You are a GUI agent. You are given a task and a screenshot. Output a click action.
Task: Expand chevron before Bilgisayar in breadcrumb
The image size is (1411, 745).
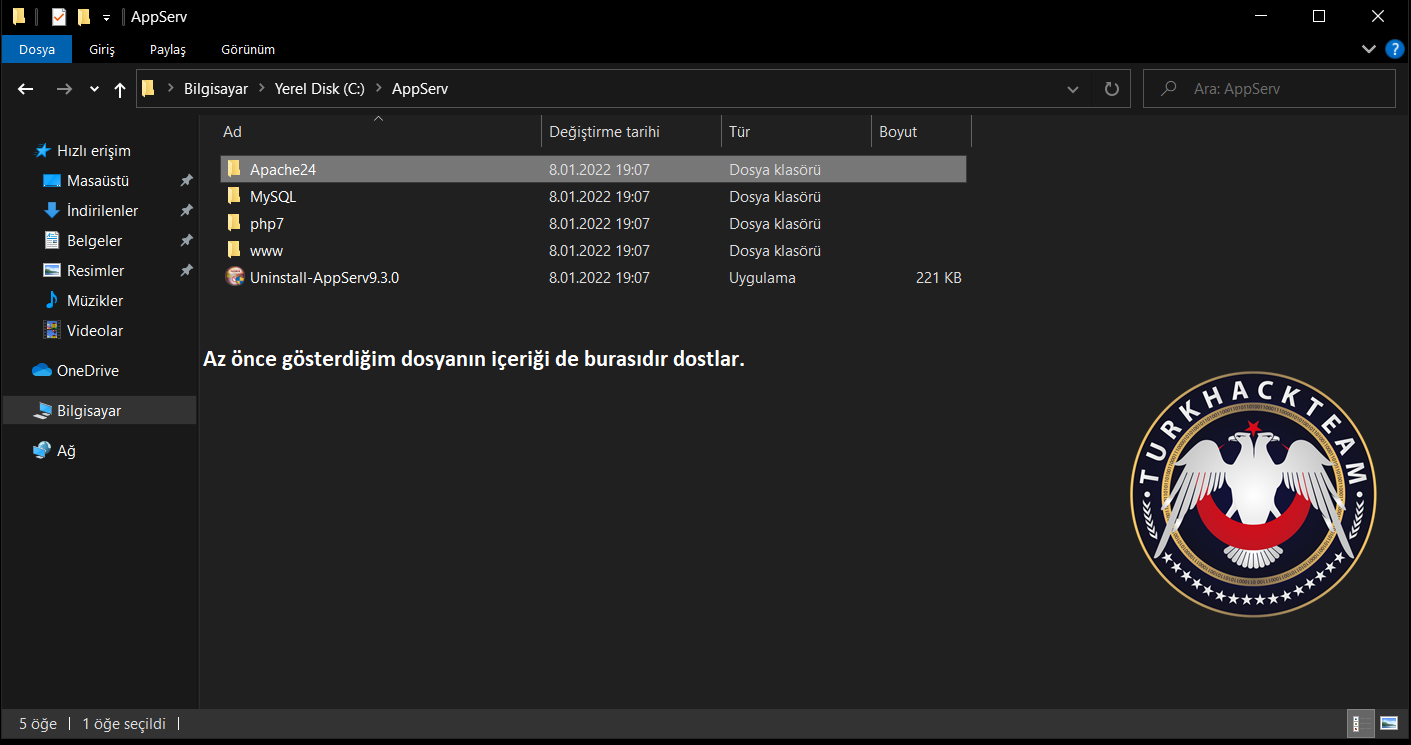point(171,89)
